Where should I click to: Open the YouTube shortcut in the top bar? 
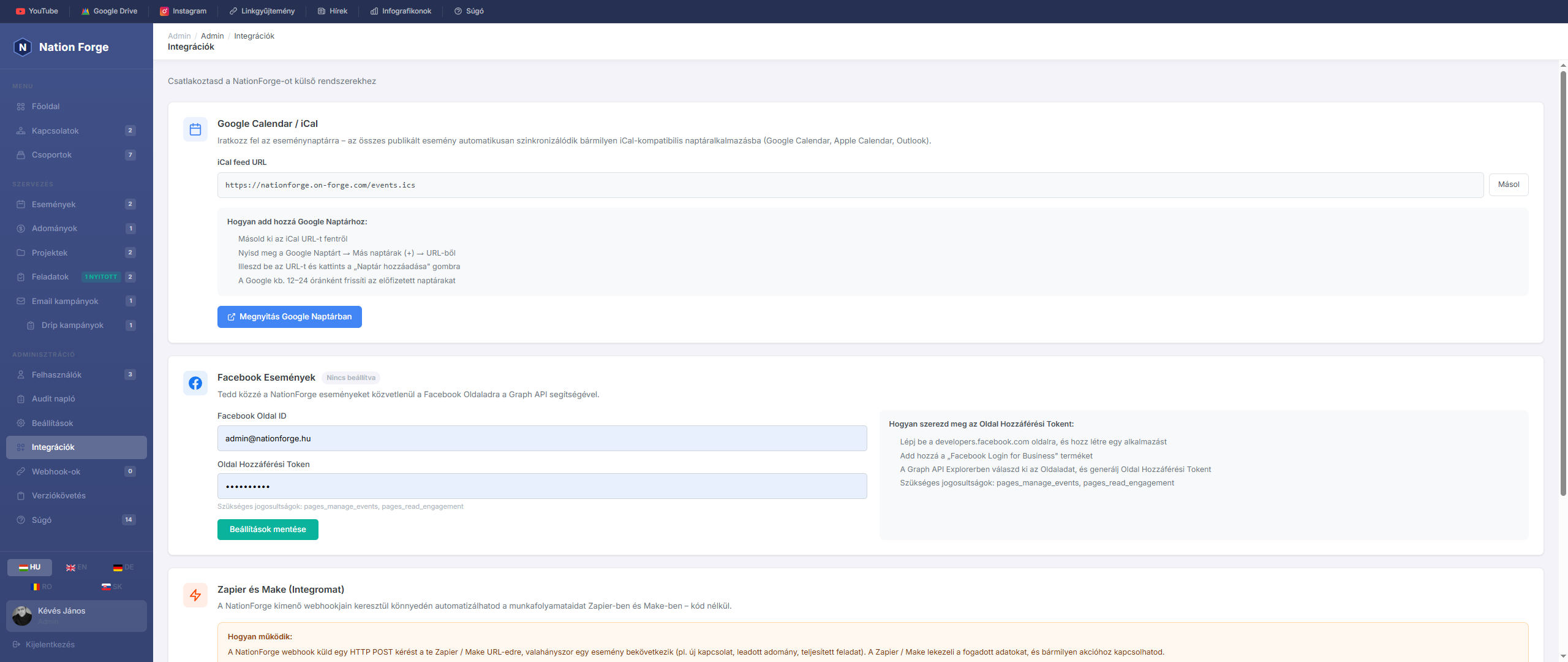tap(37, 11)
